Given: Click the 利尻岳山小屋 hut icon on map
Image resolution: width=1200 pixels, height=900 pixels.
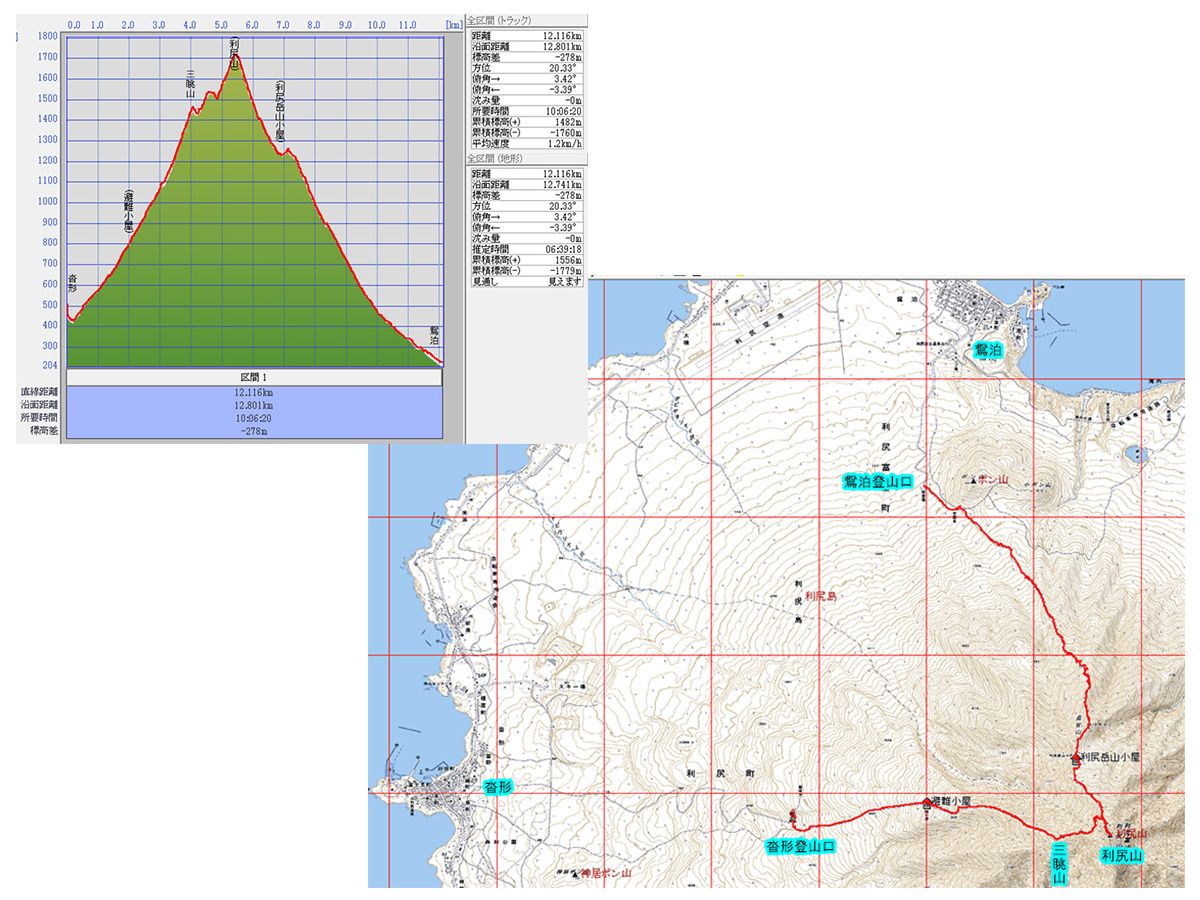Looking at the screenshot, I should click(1076, 759).
